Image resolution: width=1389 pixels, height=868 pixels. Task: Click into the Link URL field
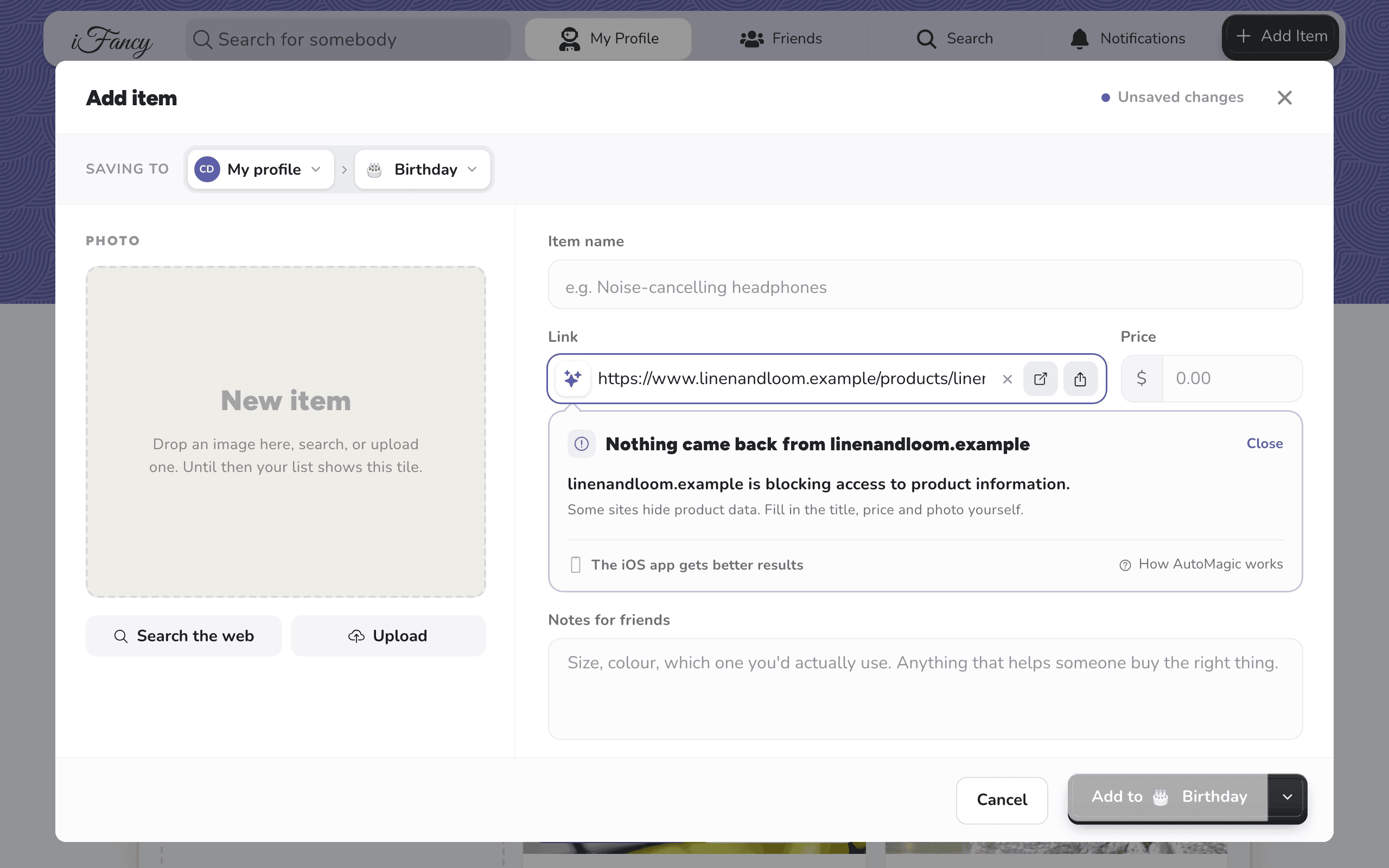tap(792, 379)
